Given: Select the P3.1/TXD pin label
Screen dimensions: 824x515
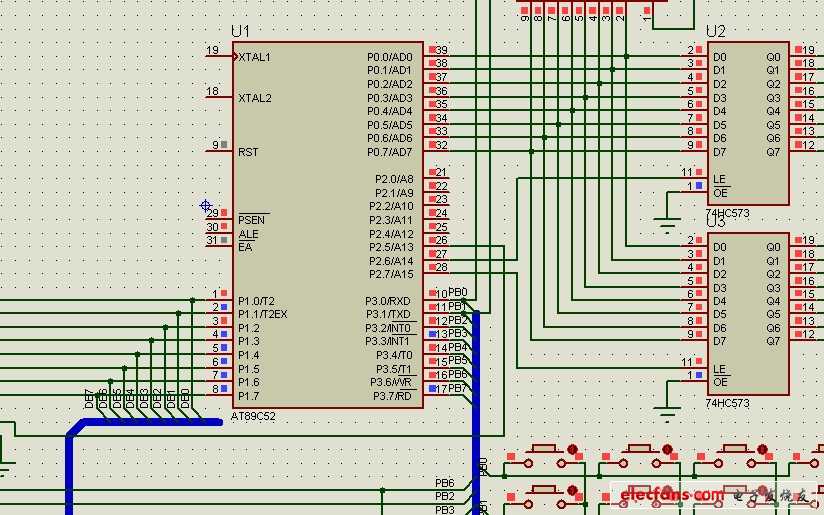Looking at the screenshot, I should click(388, 314).
